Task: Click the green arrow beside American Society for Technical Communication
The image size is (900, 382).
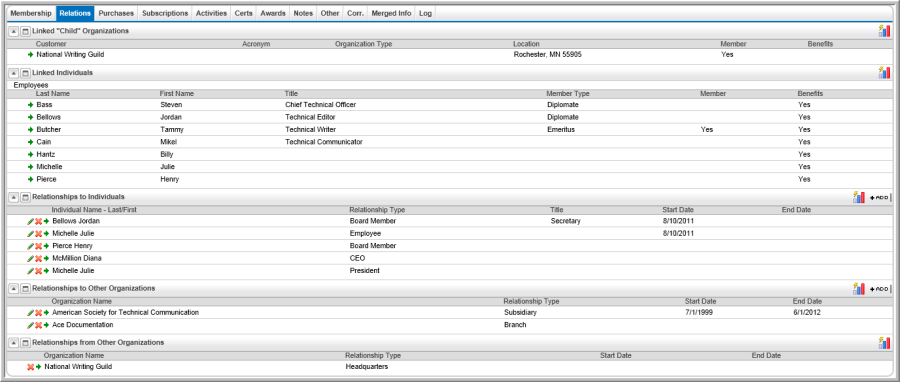Action: point(46,313)
